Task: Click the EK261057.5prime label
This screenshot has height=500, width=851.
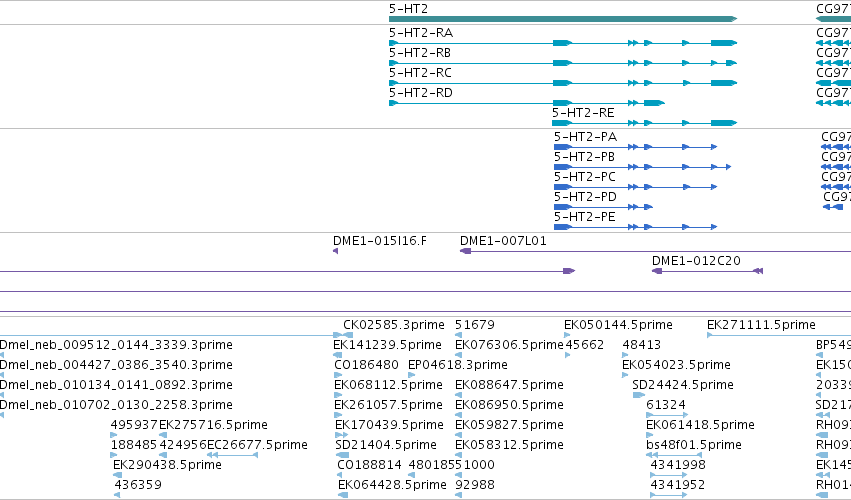Action: [x=388, y=406]
